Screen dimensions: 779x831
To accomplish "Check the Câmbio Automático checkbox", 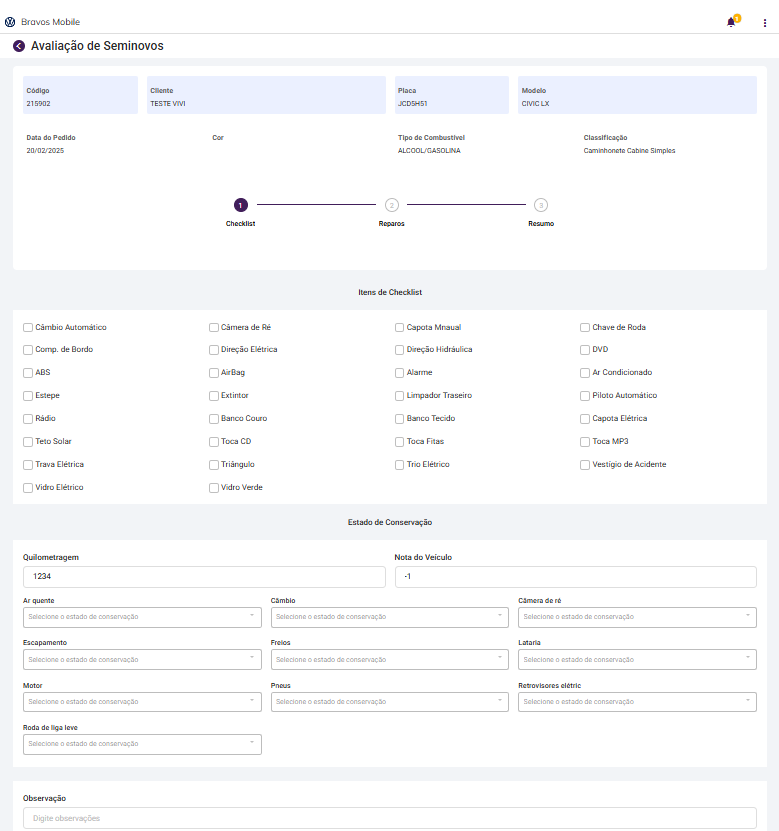I will click(28, 327).
